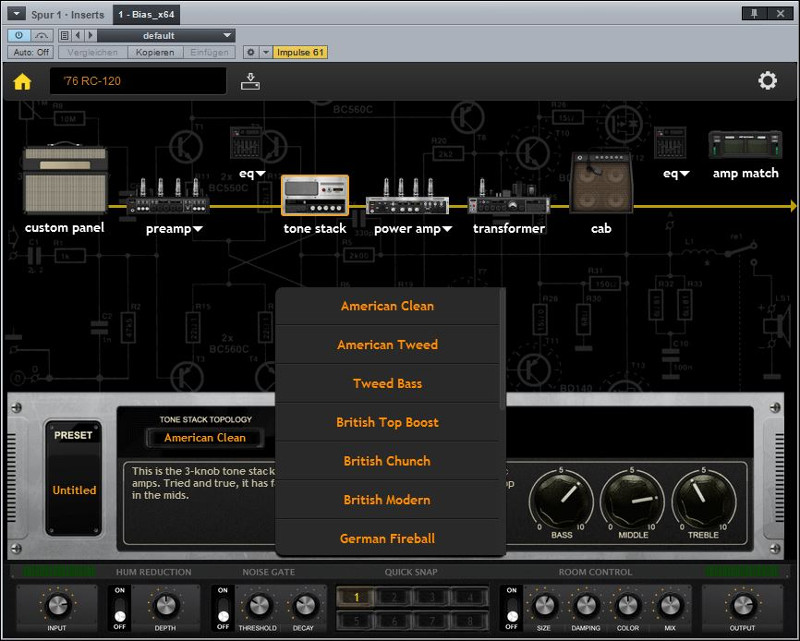
Task: Go to the next host preset
Action: [x=90, y=36]
